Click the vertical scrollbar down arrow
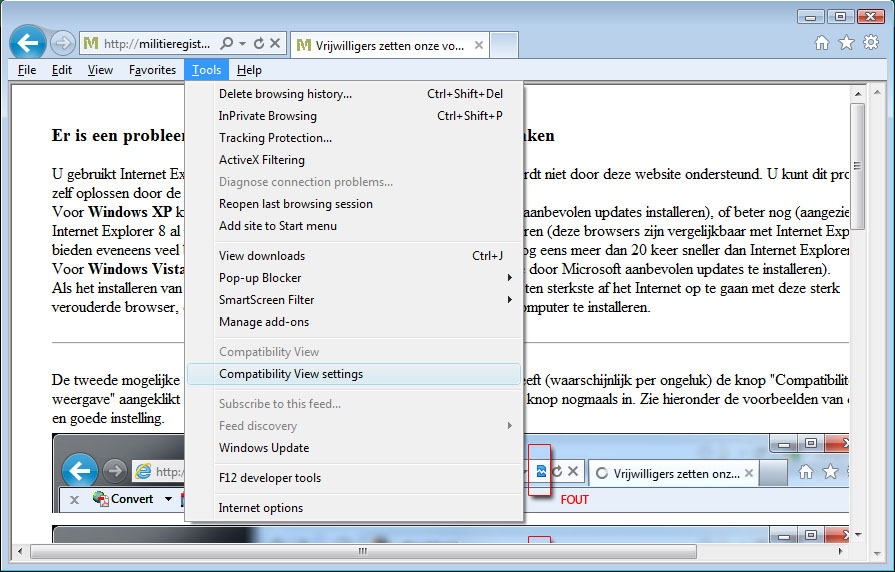 (858, 535)
